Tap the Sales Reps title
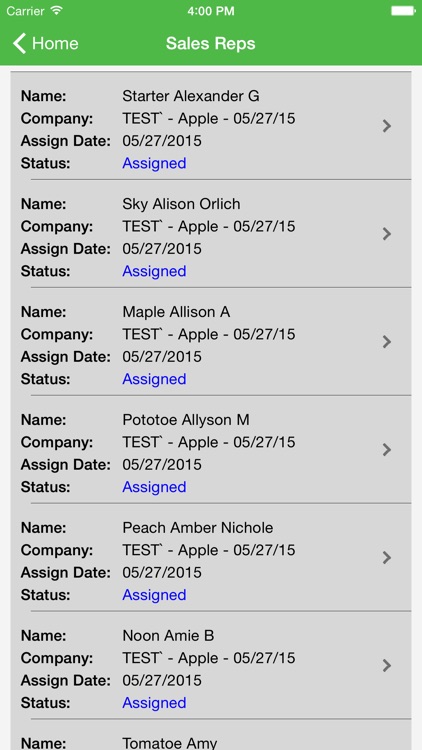Viewport: 422px width, 750px height. point(211,44)
